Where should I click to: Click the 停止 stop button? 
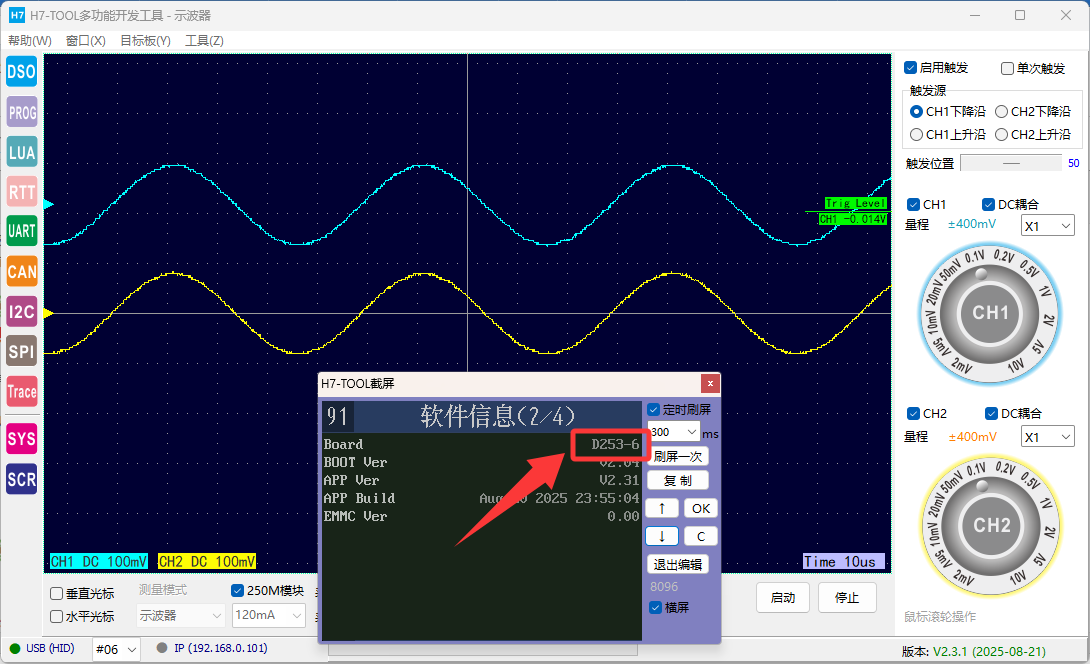(x=847, y=598)
